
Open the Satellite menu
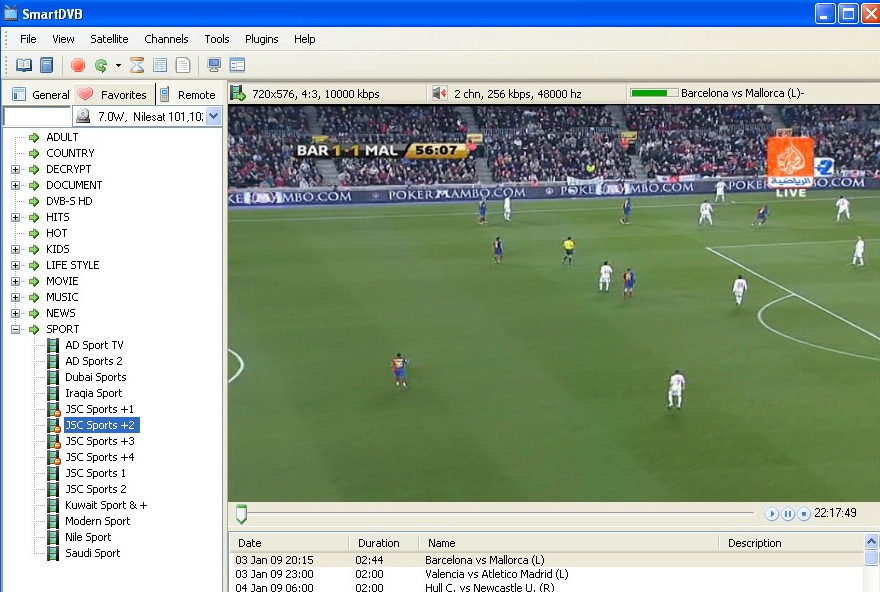click(109, 39)
